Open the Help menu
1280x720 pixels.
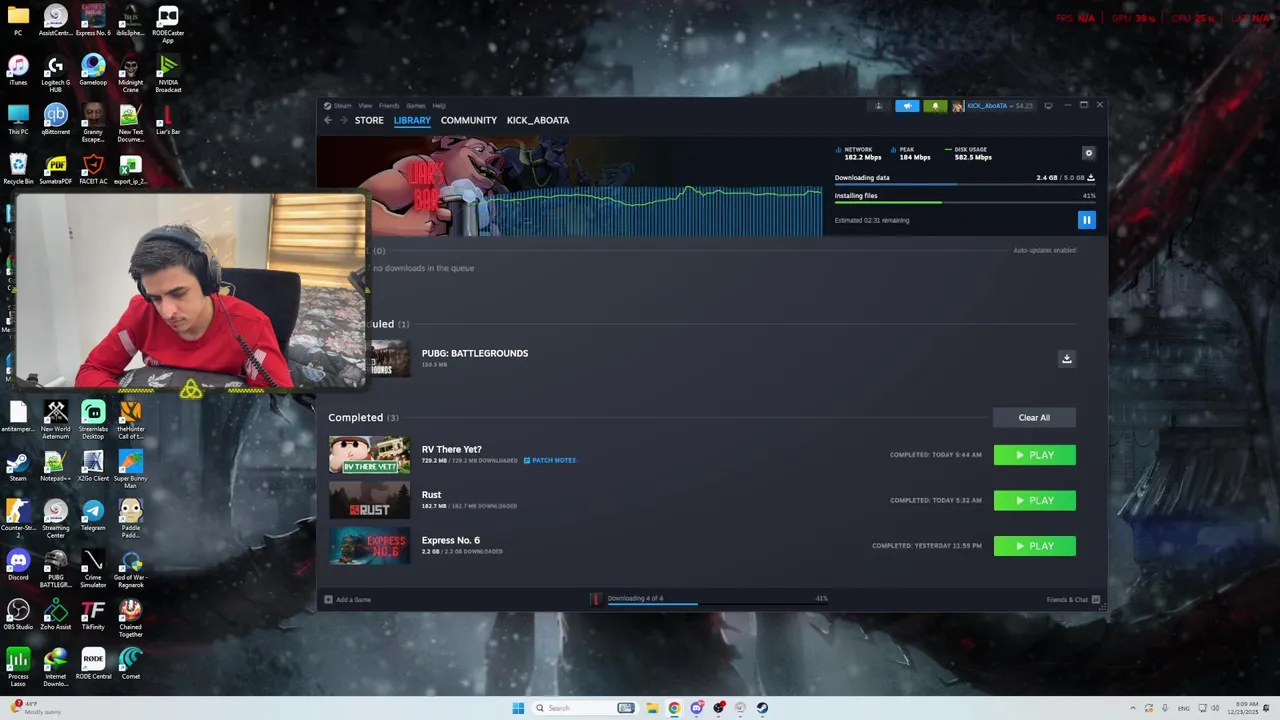point(439,105)
